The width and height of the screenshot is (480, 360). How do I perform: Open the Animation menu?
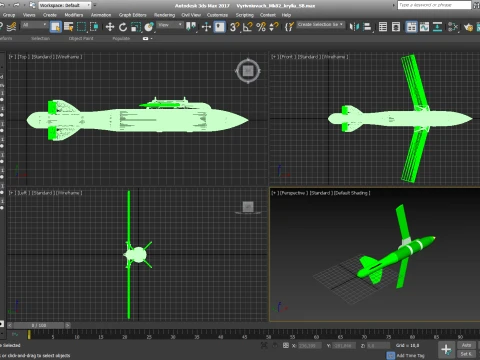click(101, 15)
